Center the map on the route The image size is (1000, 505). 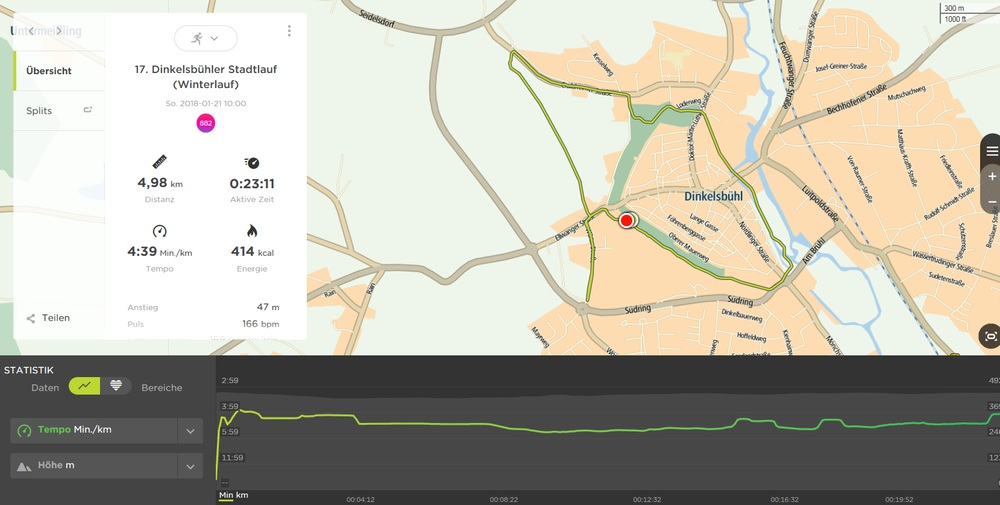click(x=990, y=337)
